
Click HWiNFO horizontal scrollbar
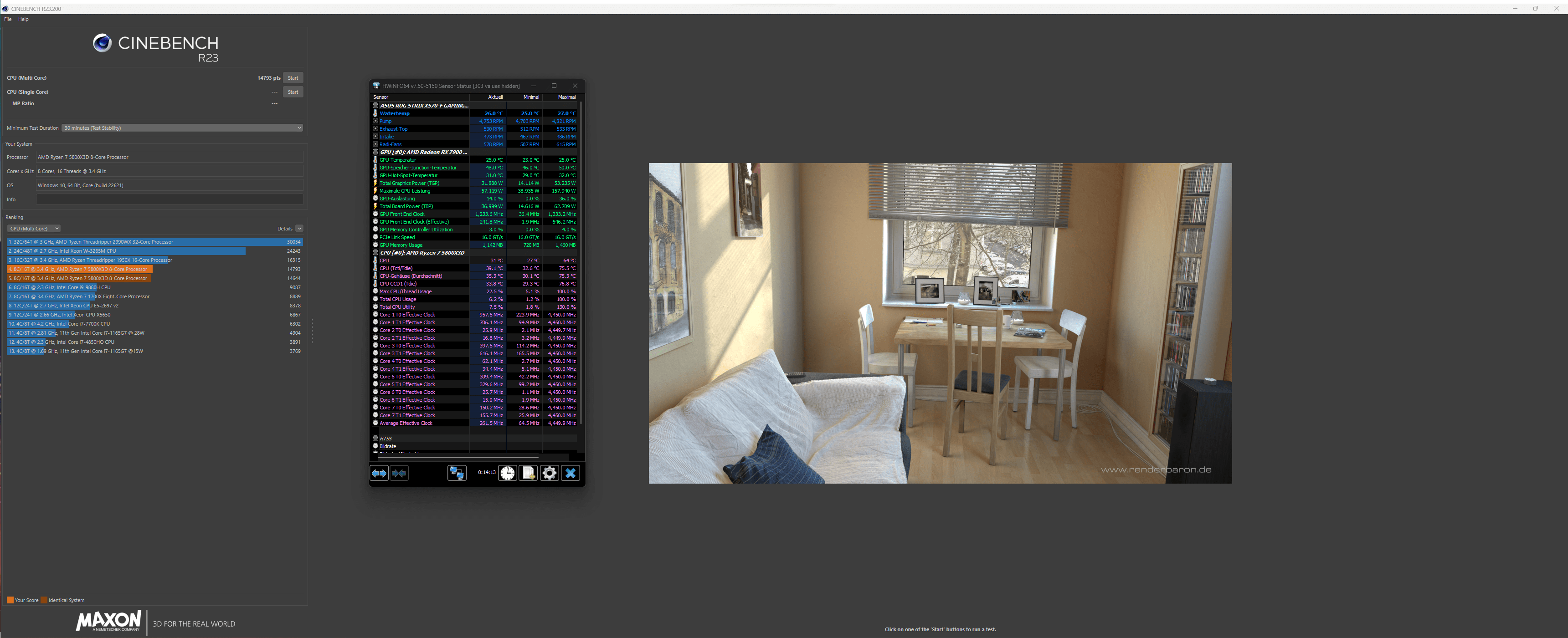[458, 457]
